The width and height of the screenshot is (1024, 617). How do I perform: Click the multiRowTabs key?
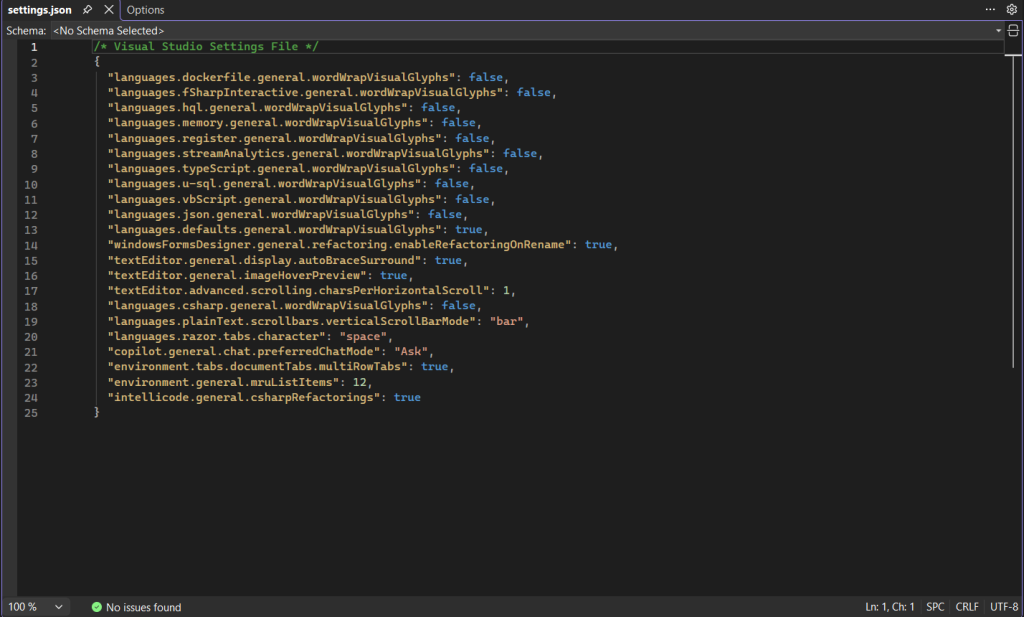[258, 366]
